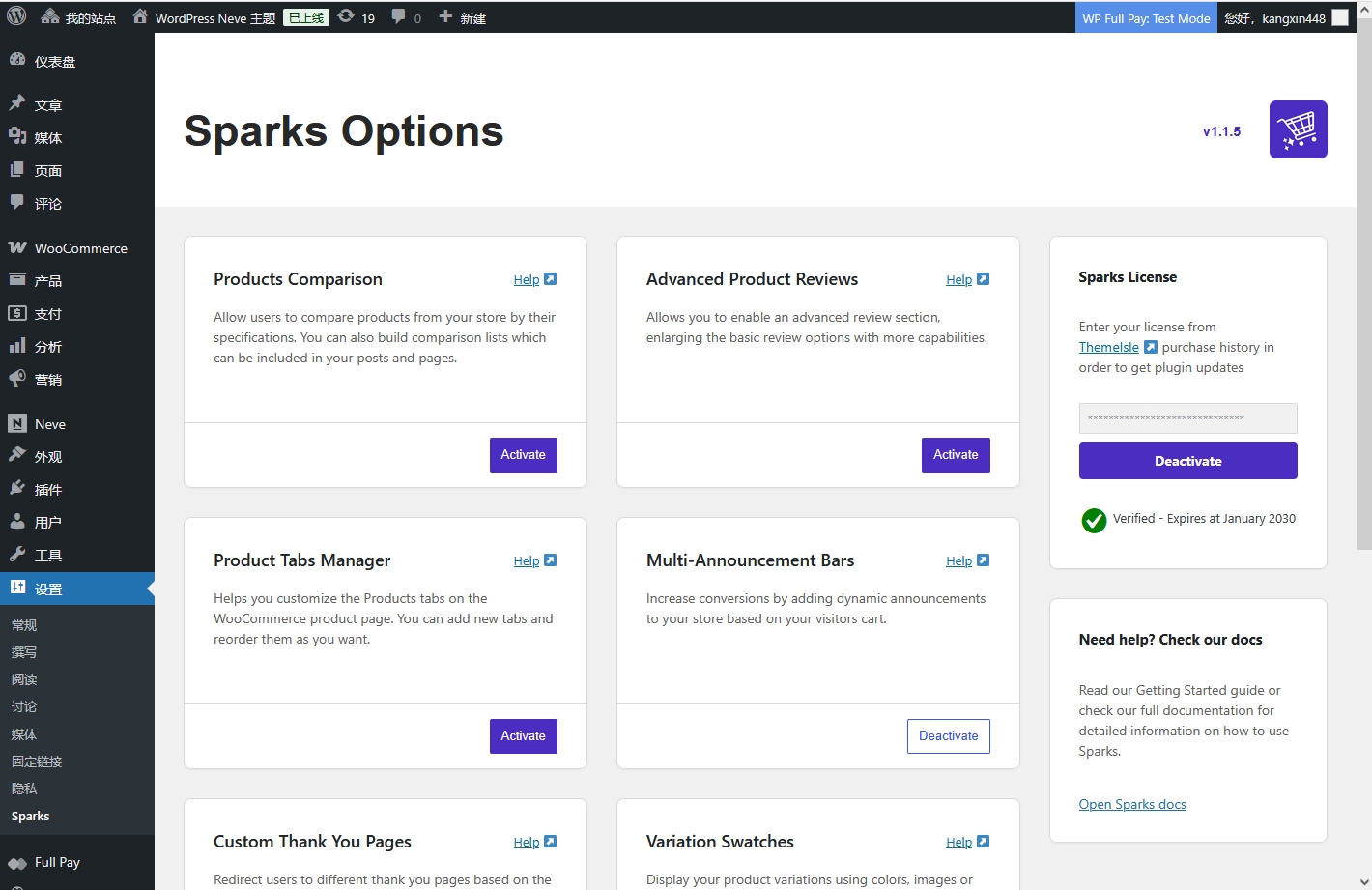
Task: Click Verified - Expires at January 2030
Action: [1204, 519]
